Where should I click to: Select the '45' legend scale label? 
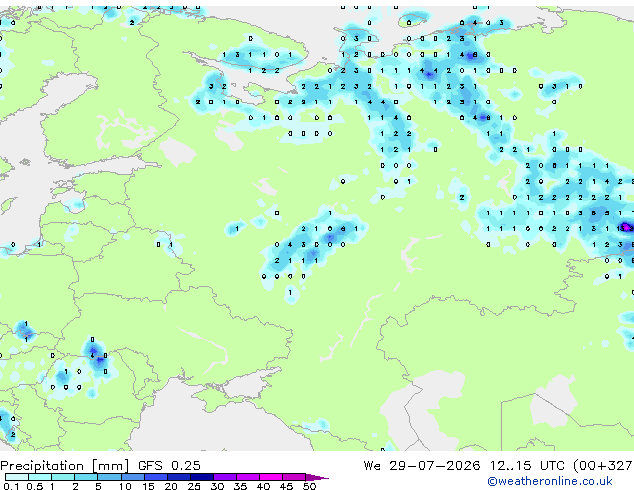click(286, 486)
